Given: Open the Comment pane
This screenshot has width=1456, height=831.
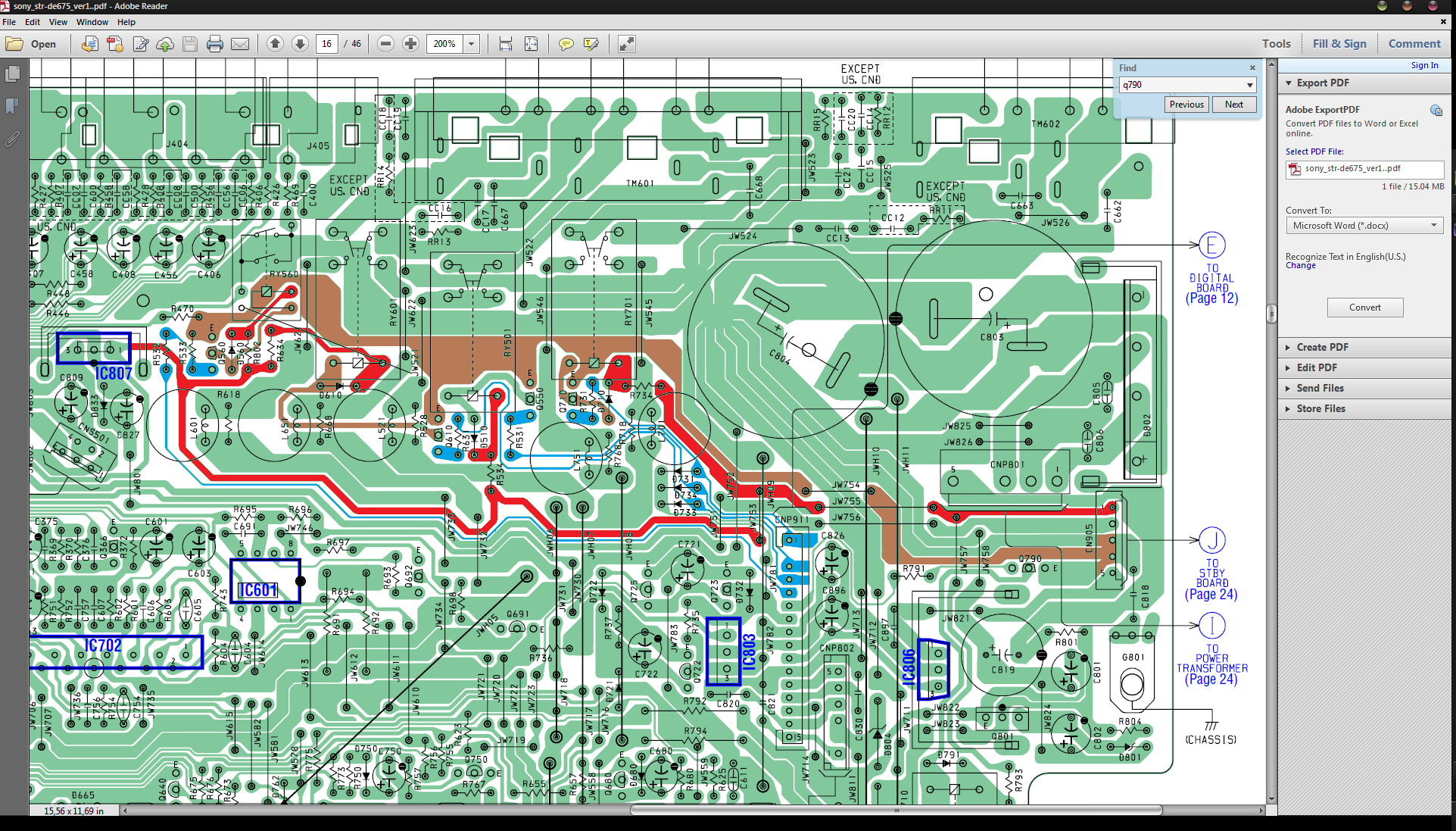Looking at the screenshot, I should [x=1414, y=44].
